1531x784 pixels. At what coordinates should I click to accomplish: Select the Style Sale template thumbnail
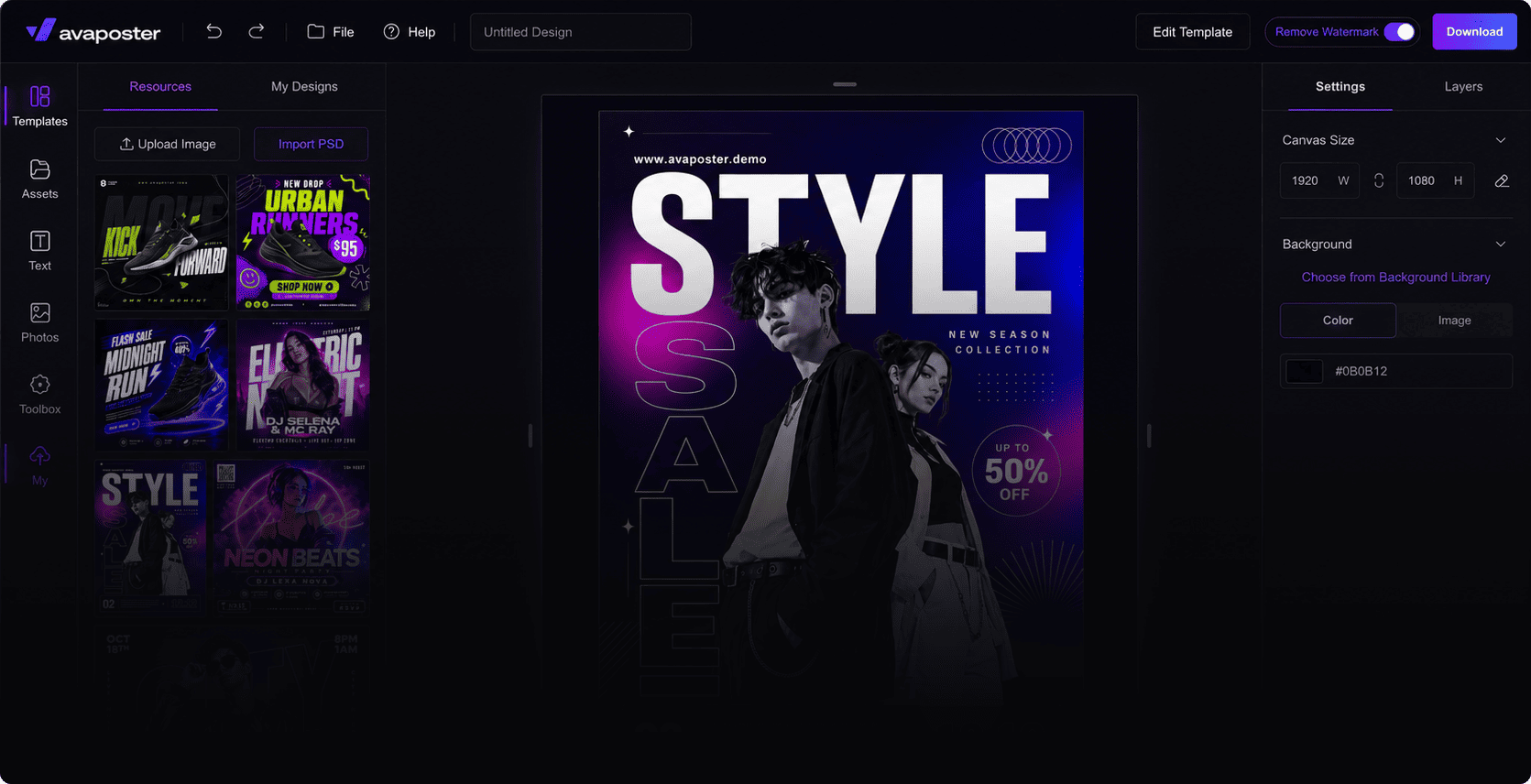pyautogui.click(x=150, y=538)
